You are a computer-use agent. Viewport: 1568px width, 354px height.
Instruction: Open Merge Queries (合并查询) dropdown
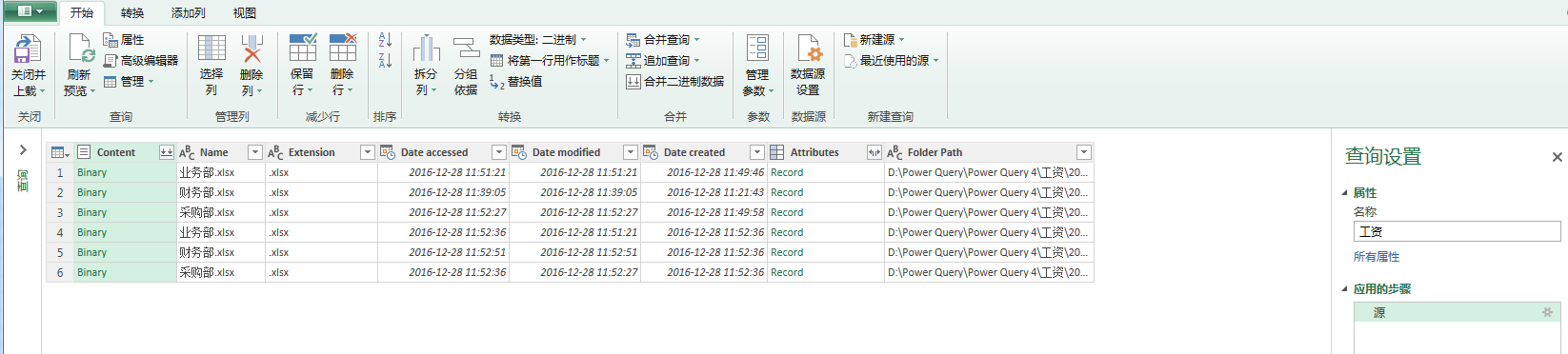tap(663, 40)
